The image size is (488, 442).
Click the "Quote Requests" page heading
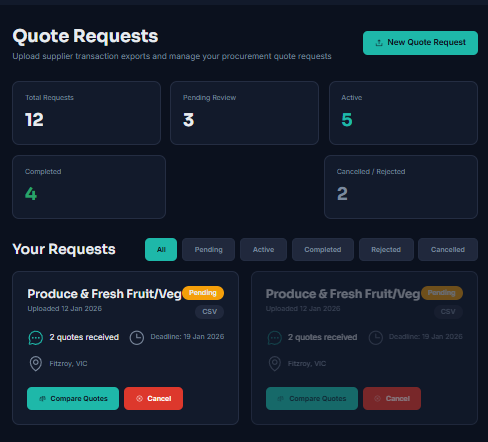click(85, 36)
